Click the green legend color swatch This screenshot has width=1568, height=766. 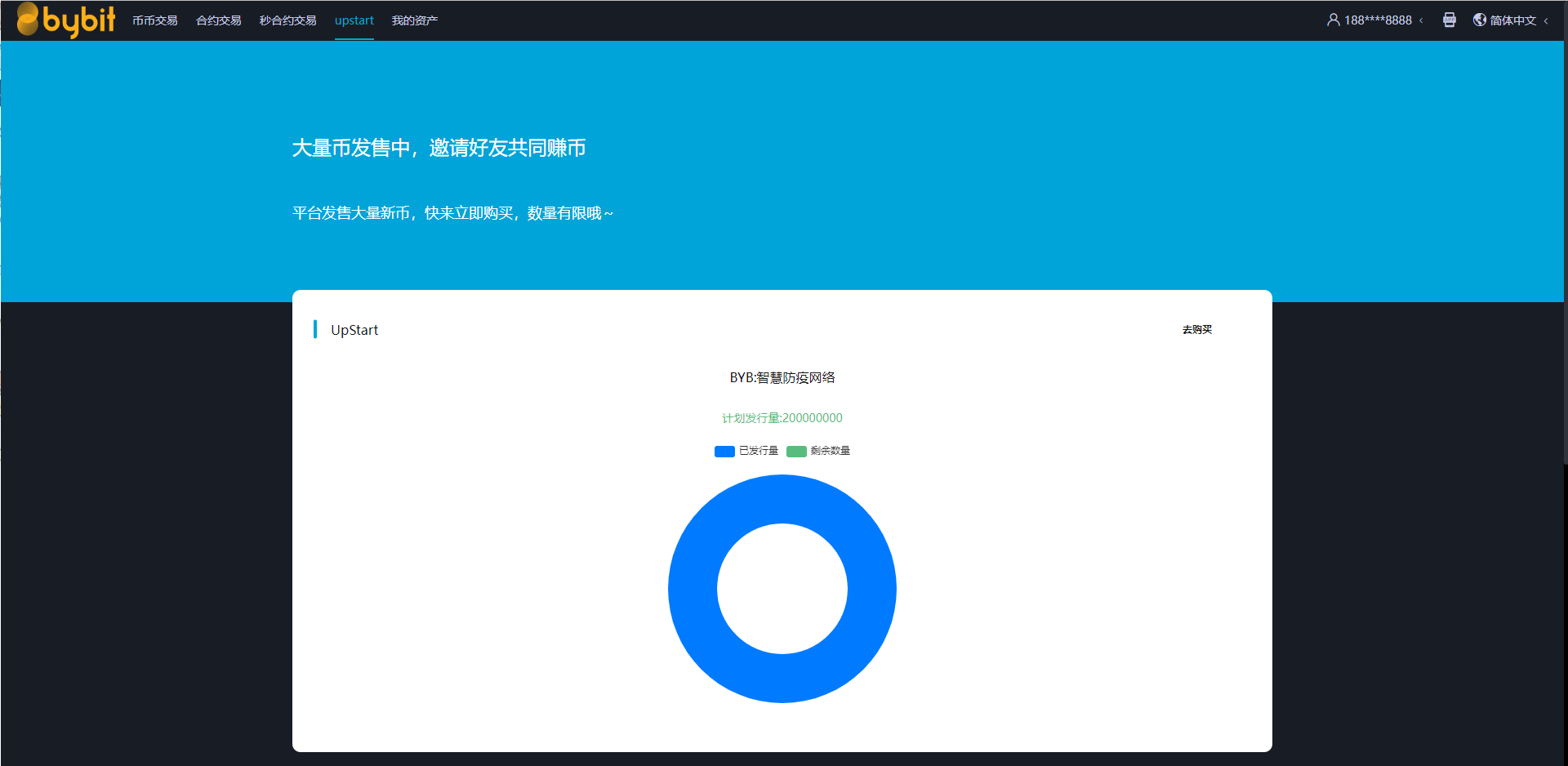pyautogui.click(x=796, y=452)
